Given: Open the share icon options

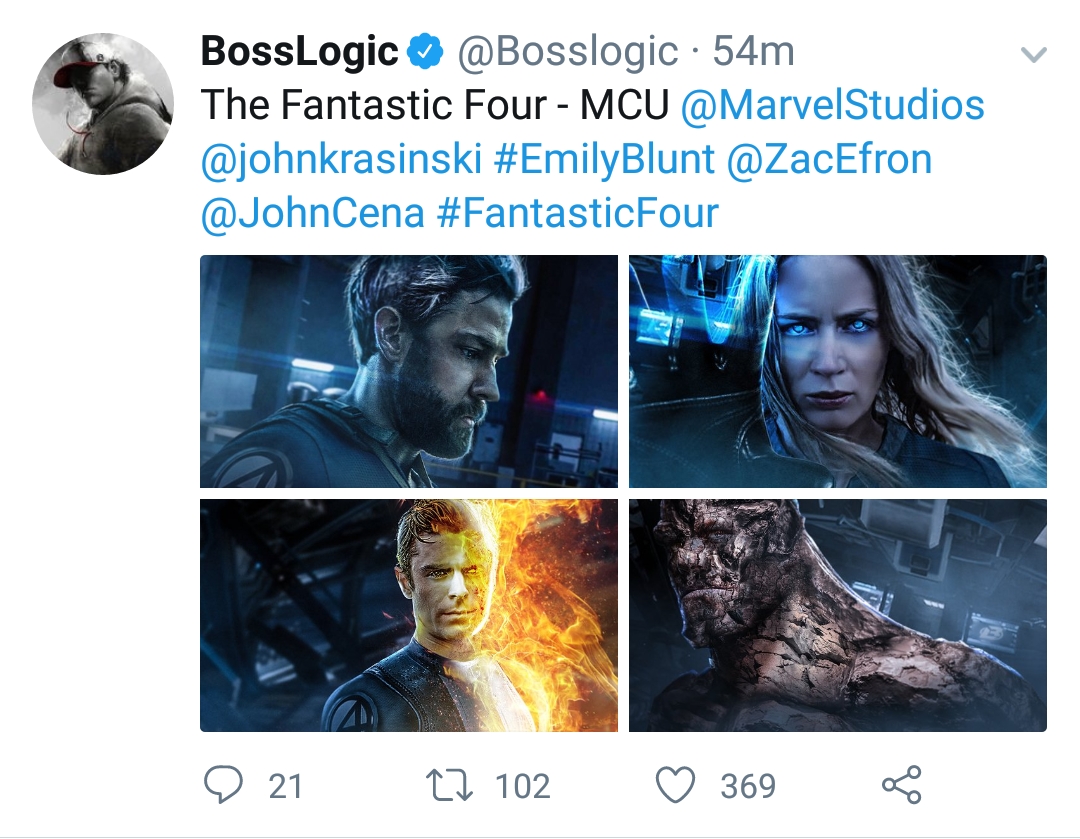Looking at the screenshot, I should pyautogui.click(x=901, y=785).
